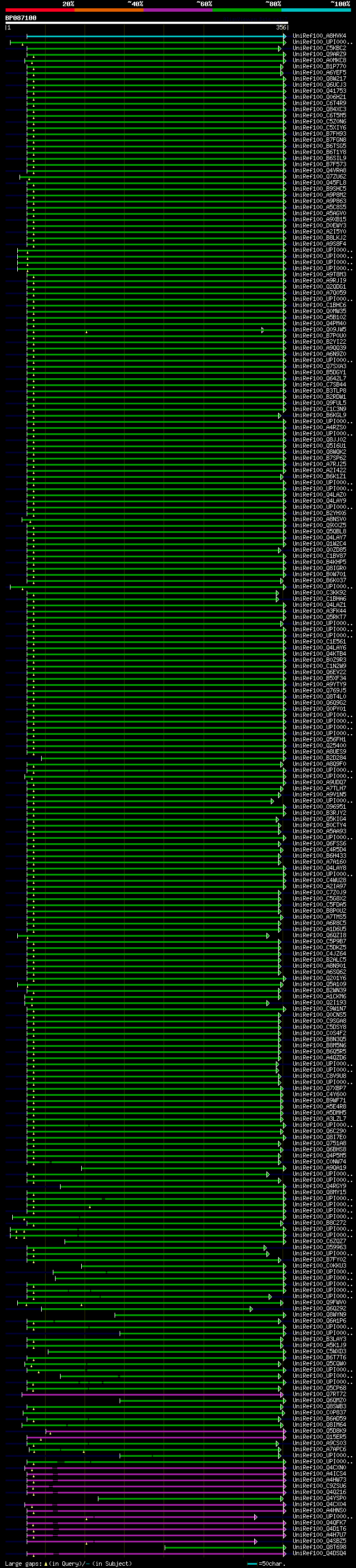The image size is (356, 1568).
Task: Select the UniRef100_C7Z0J9 label
Action: click(x=319, y=892)
